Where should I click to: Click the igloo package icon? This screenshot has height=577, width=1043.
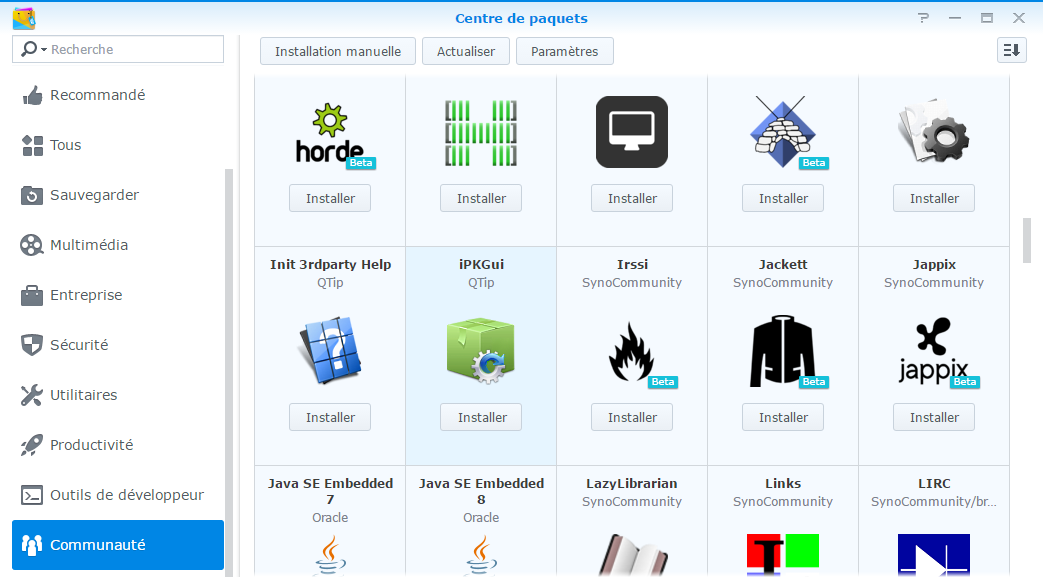click(784, 132)
